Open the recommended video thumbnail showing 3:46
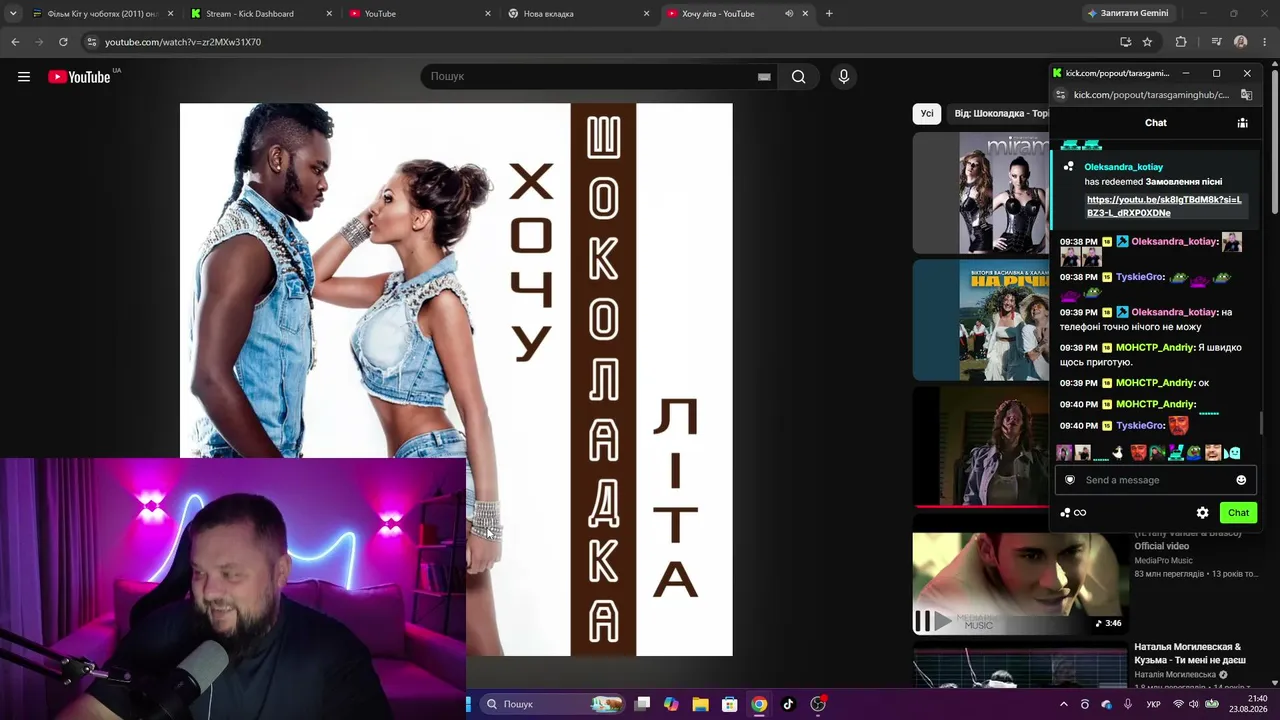This screenshot has width=1280, height=720. [x=1020, y=584]
